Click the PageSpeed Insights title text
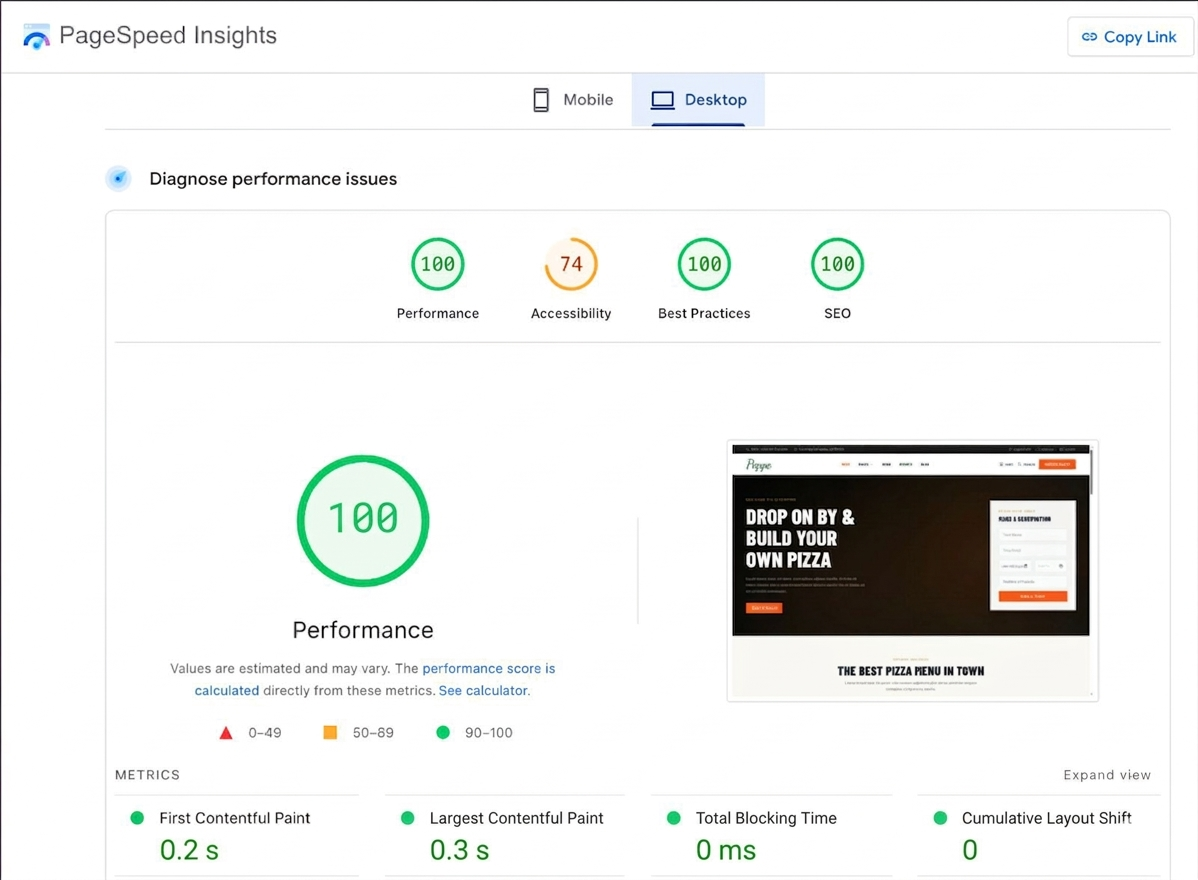 coord(168,35)
